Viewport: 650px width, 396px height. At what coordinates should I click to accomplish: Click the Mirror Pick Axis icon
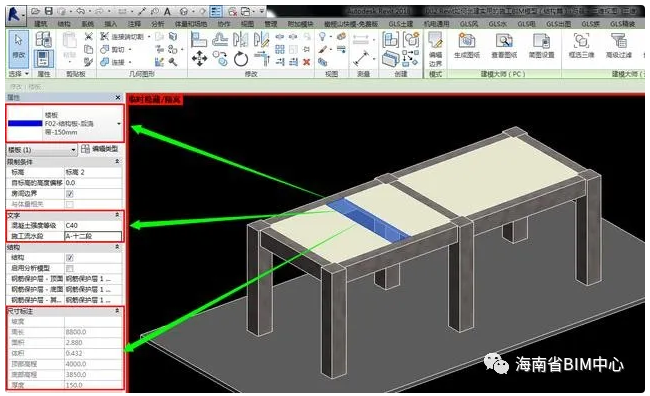[240, 39]
